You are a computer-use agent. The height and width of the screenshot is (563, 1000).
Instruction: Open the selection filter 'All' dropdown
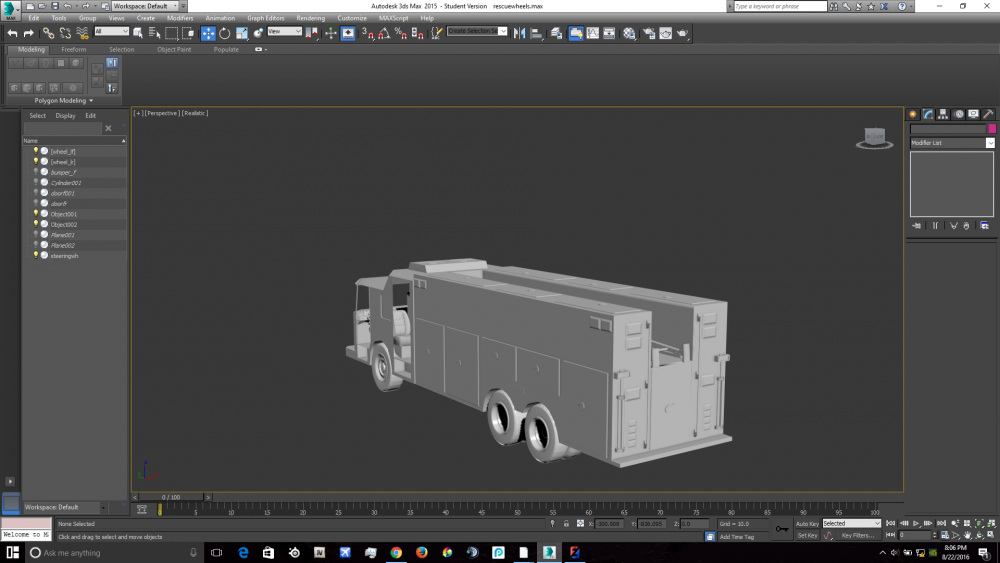pos(112,32)
